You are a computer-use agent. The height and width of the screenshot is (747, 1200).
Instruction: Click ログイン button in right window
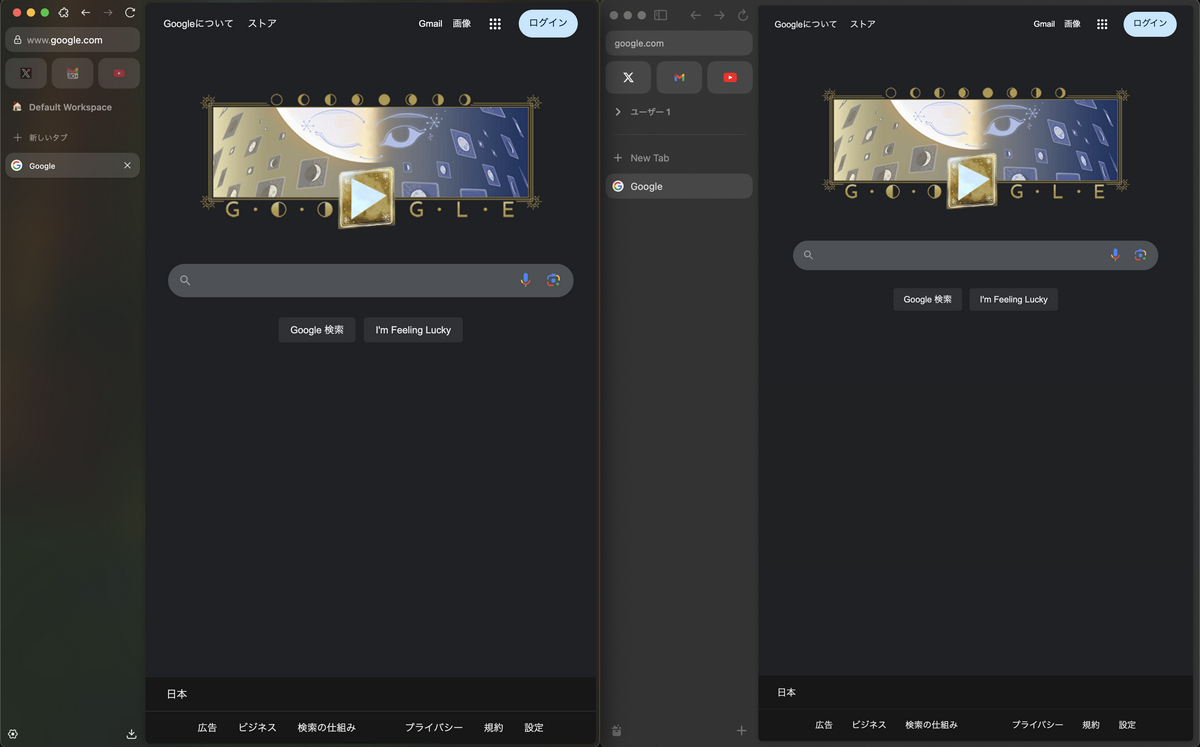[1150, 24]
